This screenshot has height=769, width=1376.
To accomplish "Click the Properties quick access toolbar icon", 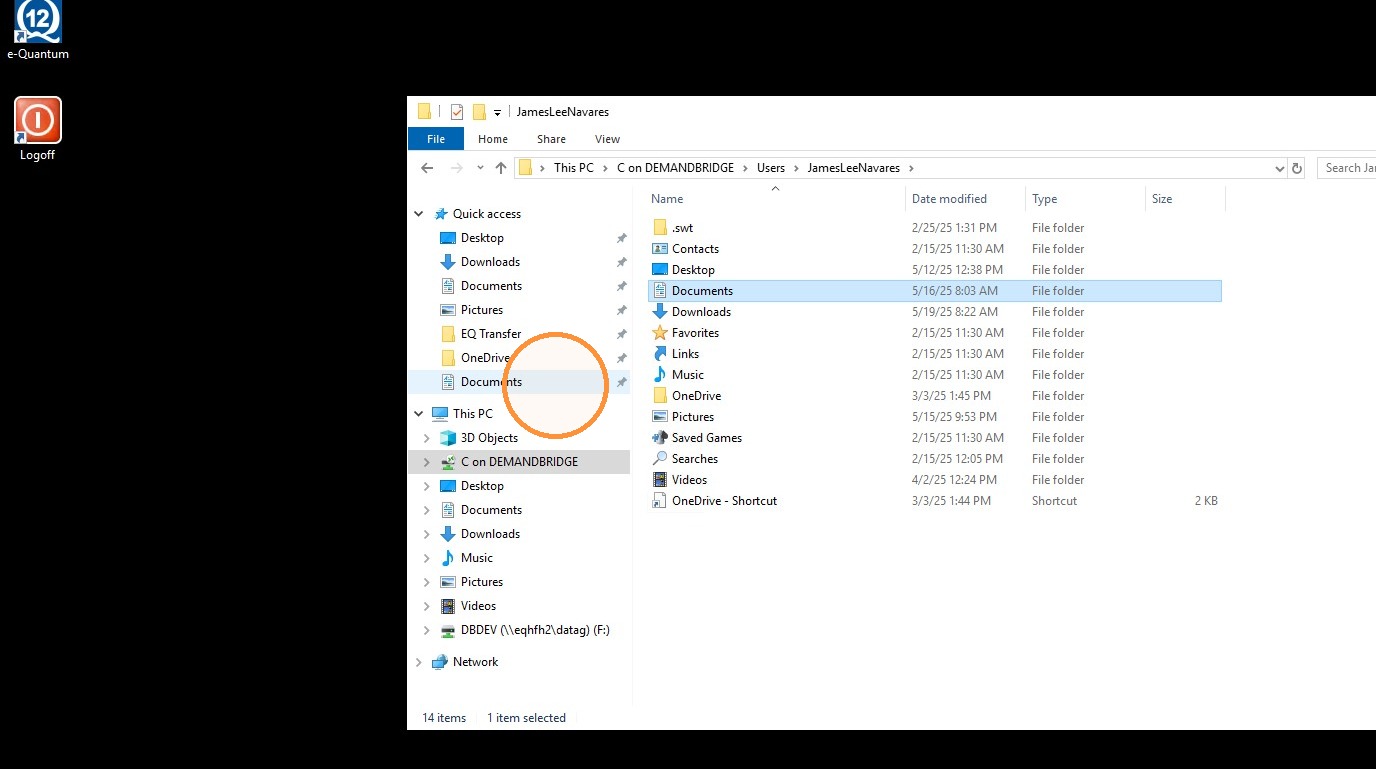I will (457, 112).
